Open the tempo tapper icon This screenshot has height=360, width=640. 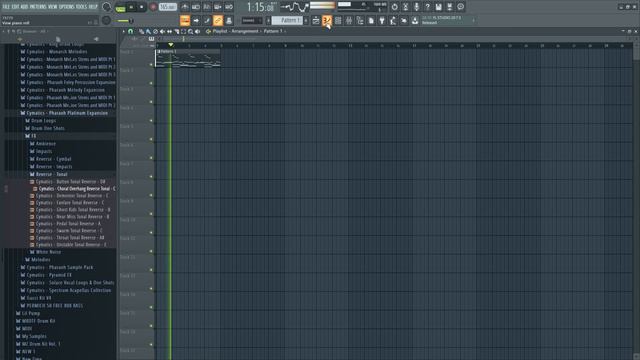tap(393, 20)
